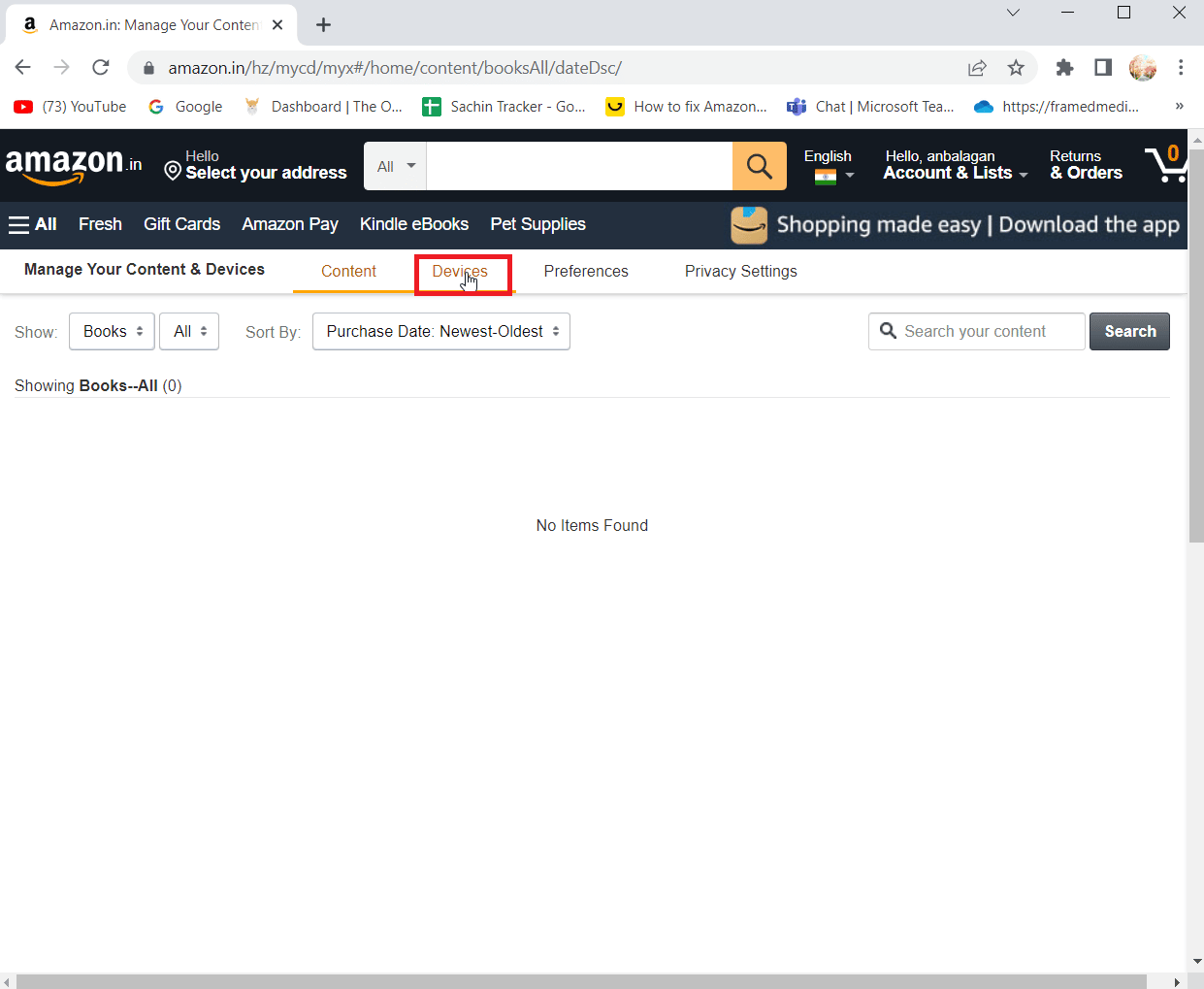Click Download the app banner
The width and height of the screenshot is (1204, 989).
(x=956, y=225)
